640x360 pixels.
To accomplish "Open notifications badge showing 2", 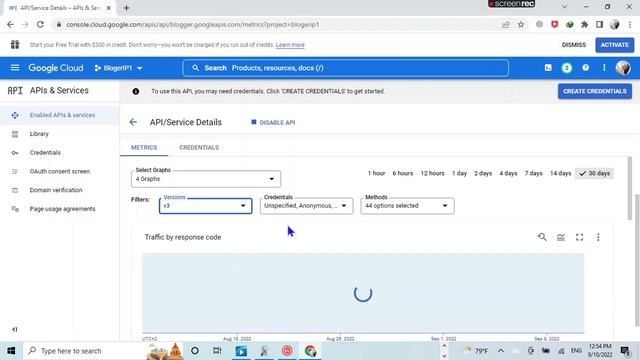I will (x=567, y=68).
